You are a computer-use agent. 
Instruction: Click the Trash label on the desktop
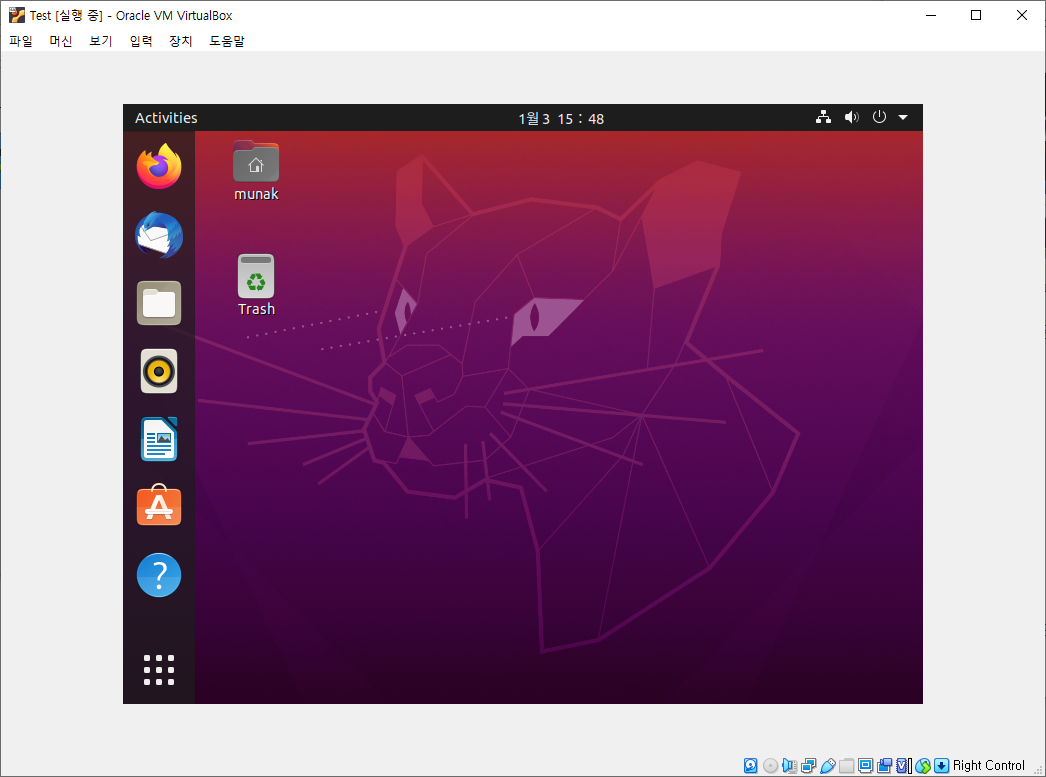256,309
